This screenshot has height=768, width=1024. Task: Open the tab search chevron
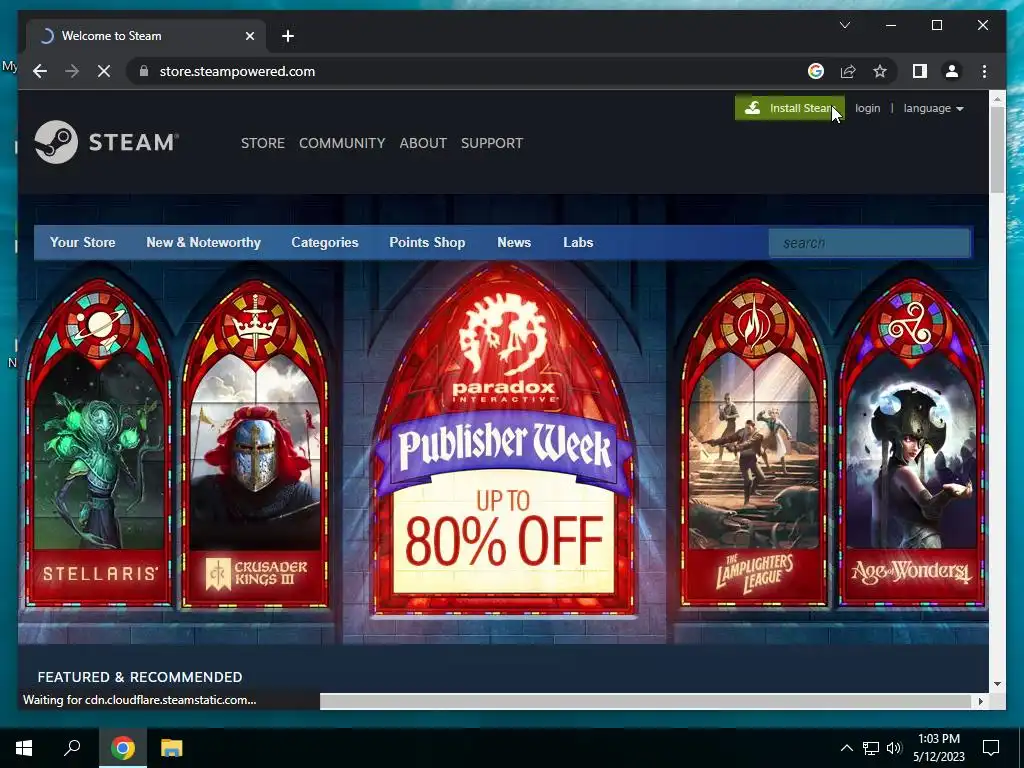[x=844, y=25]
